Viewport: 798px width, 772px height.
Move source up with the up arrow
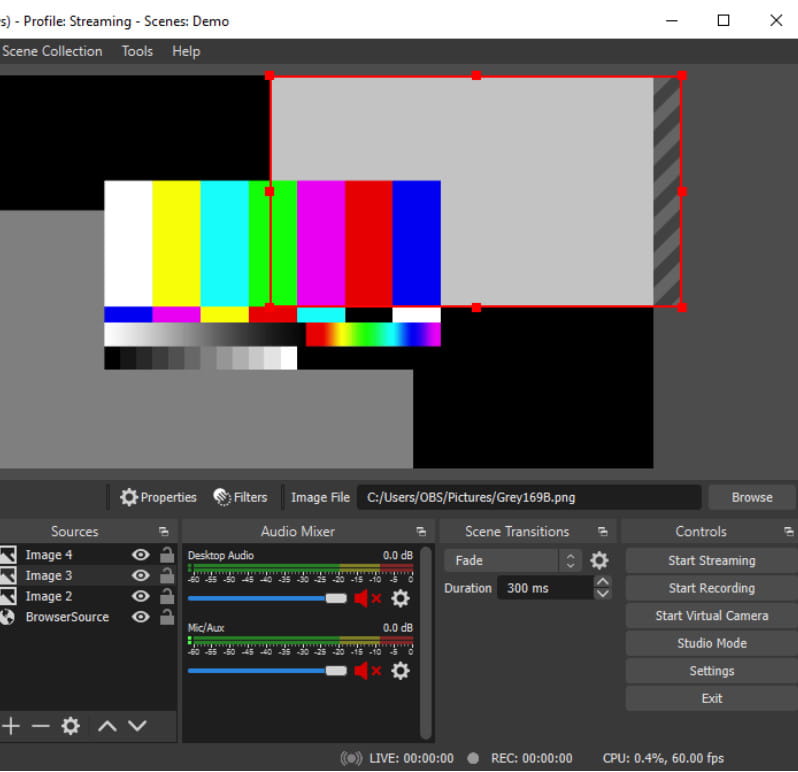point(107,726)
